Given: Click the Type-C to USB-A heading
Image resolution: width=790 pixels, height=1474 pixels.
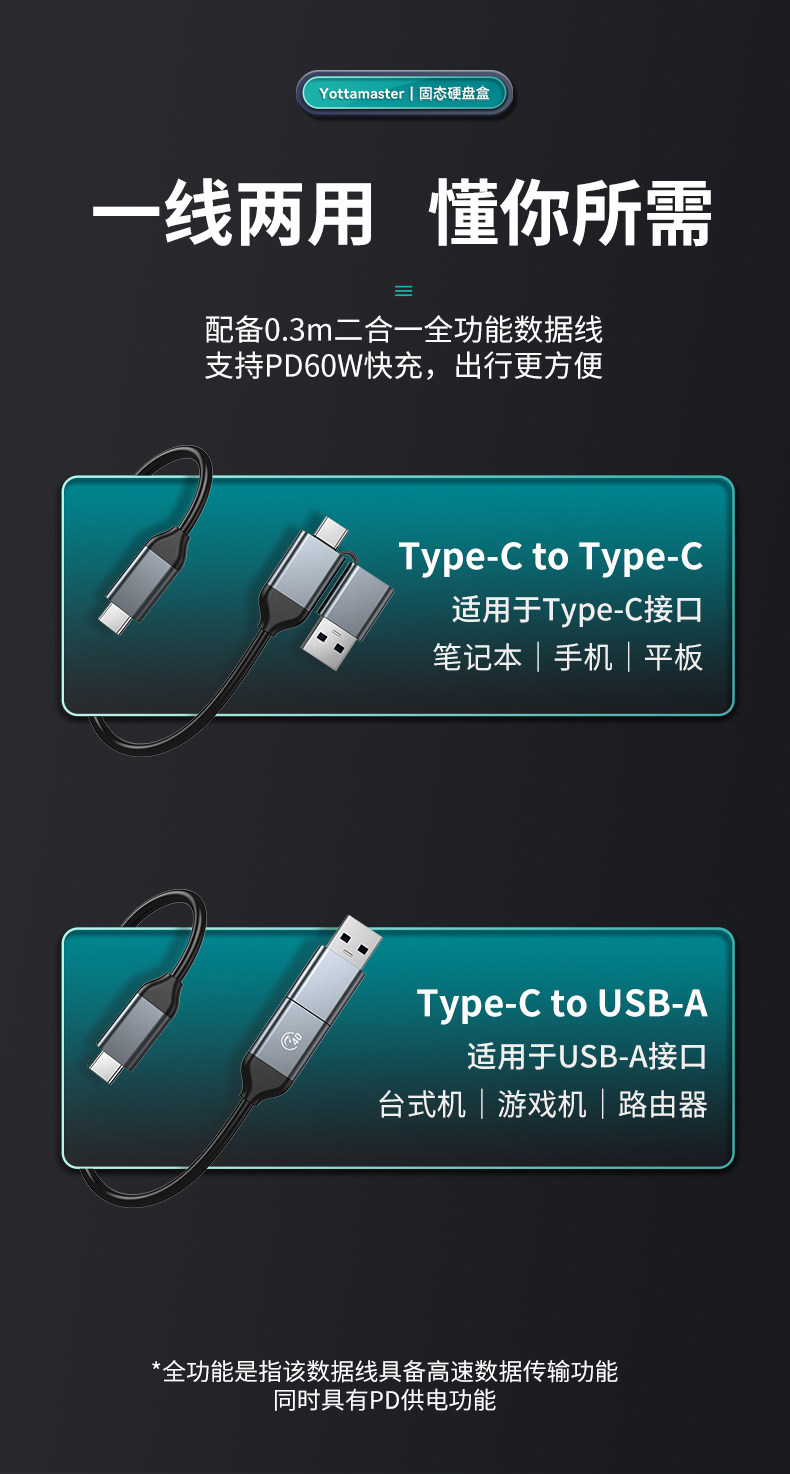Looking at the screenshot, I should point(562,1003).
